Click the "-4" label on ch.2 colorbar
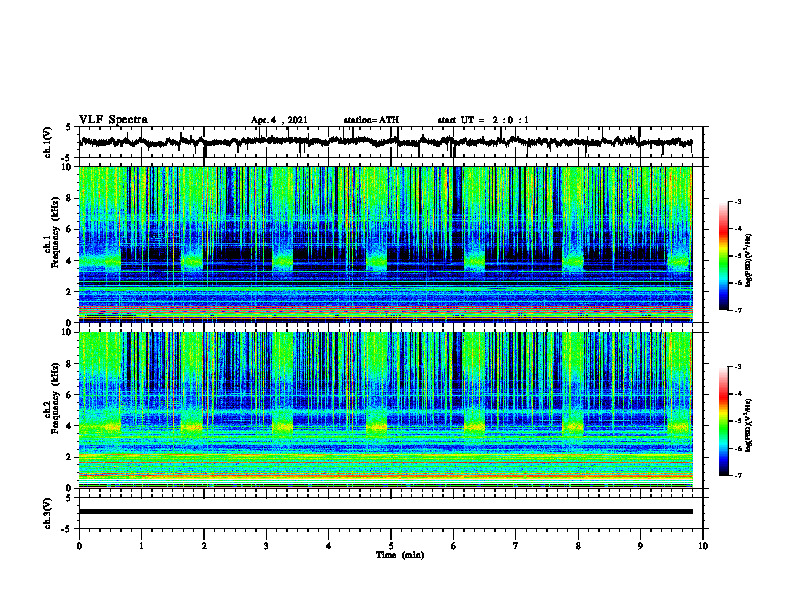Viewport: 792px width, 612px height. coord(737,394)
